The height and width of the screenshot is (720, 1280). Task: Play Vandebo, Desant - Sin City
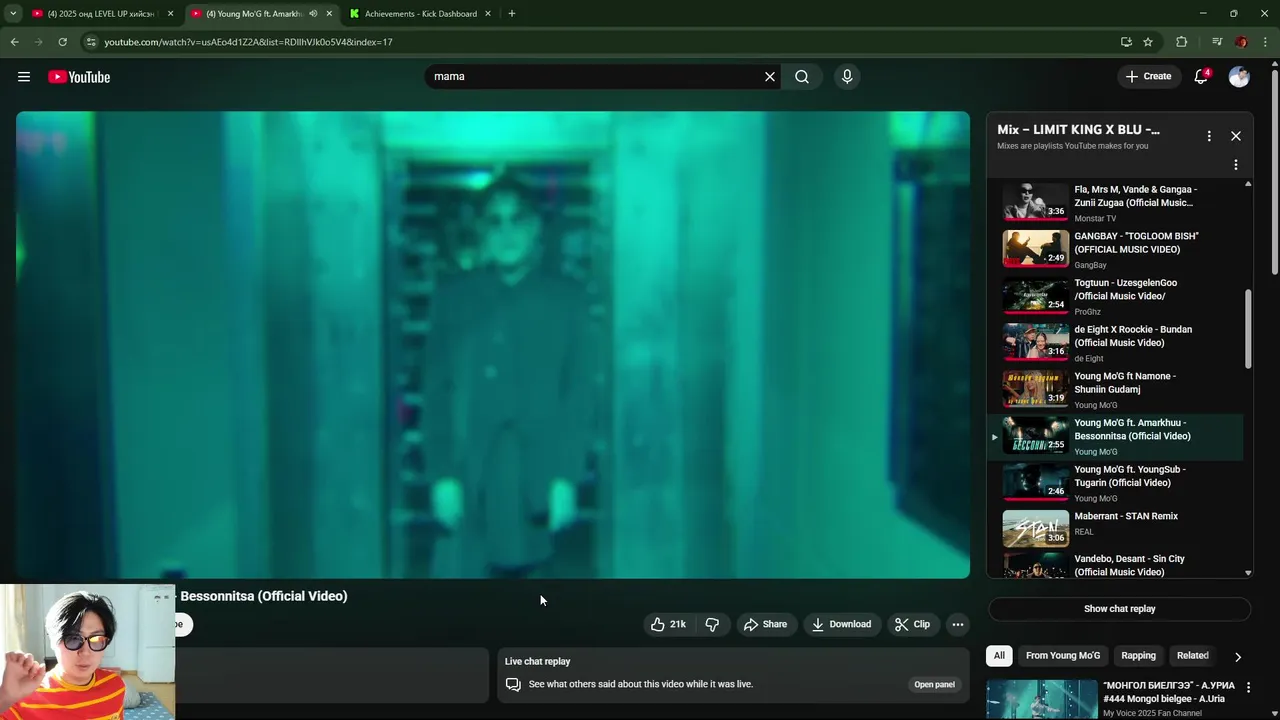click(1115, 567)
